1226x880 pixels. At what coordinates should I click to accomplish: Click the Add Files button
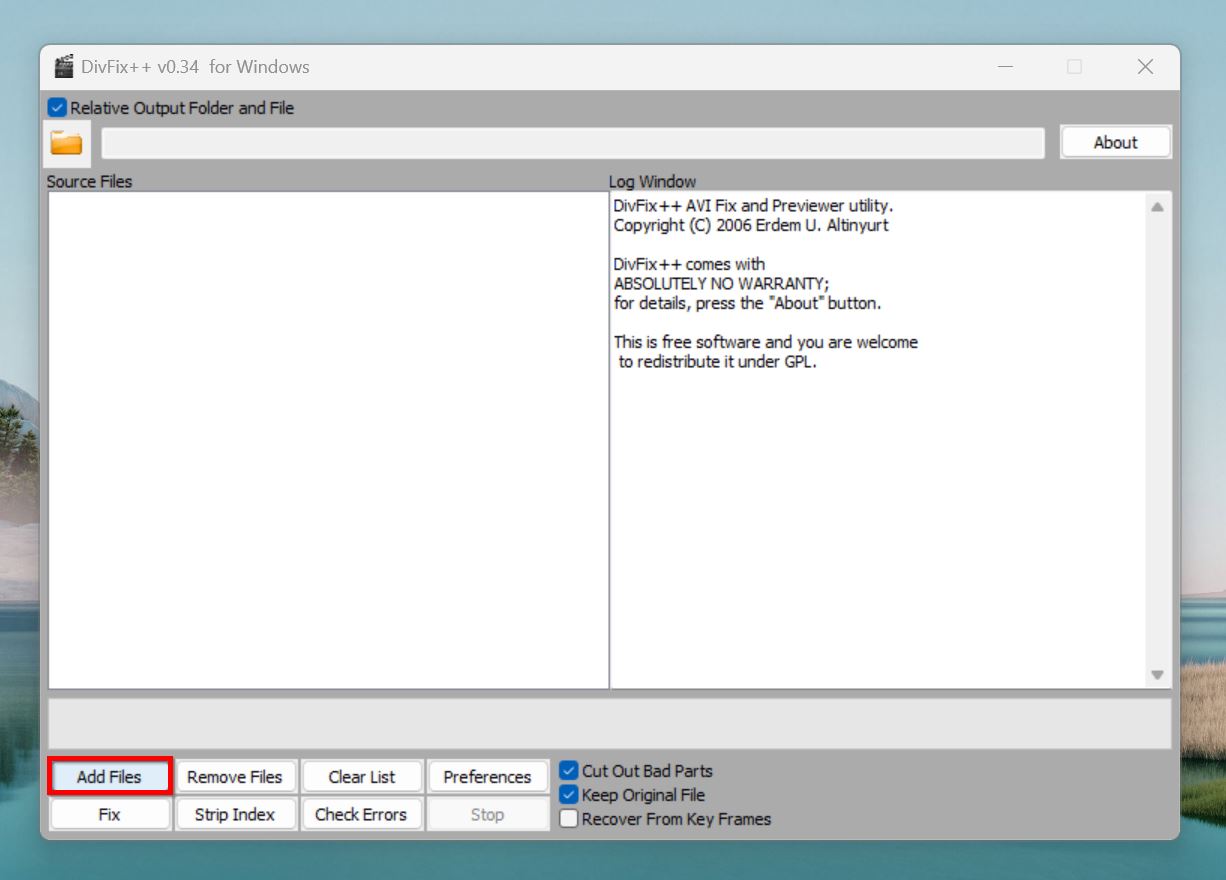click(109, 776)
